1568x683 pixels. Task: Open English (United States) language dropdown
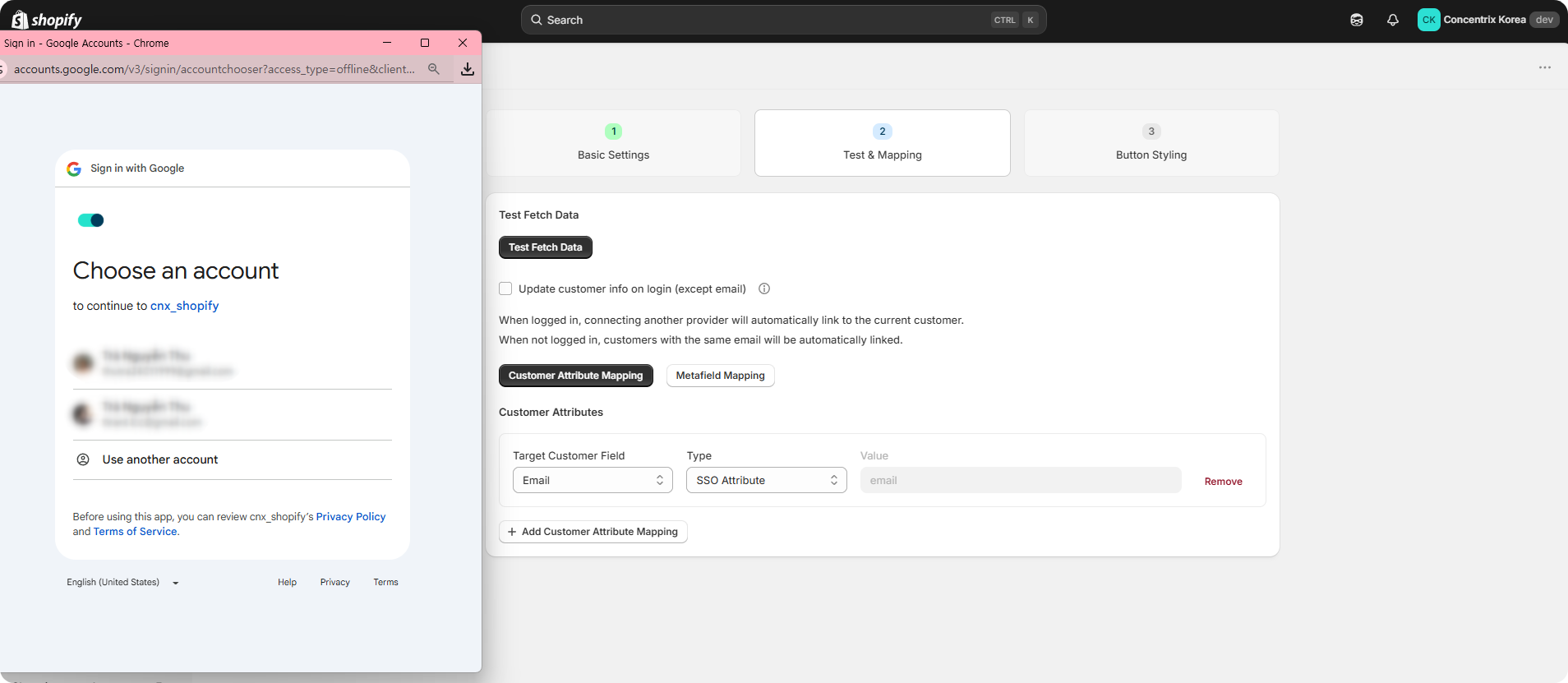pyautogui.click(x=123, y=582)
